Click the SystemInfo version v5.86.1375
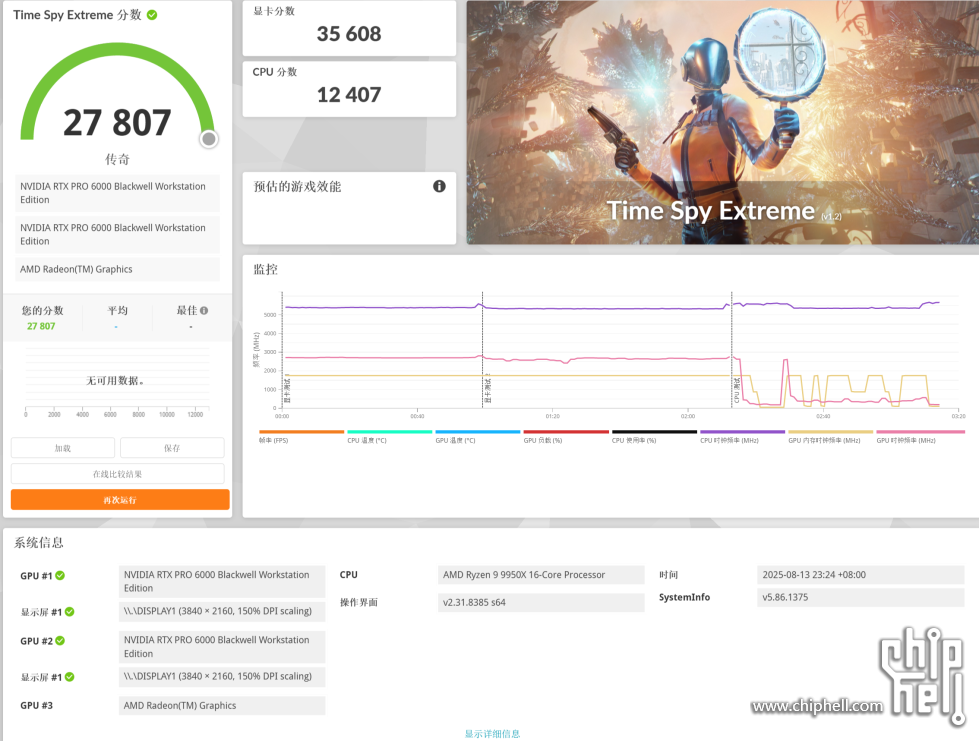 [861, 597]
